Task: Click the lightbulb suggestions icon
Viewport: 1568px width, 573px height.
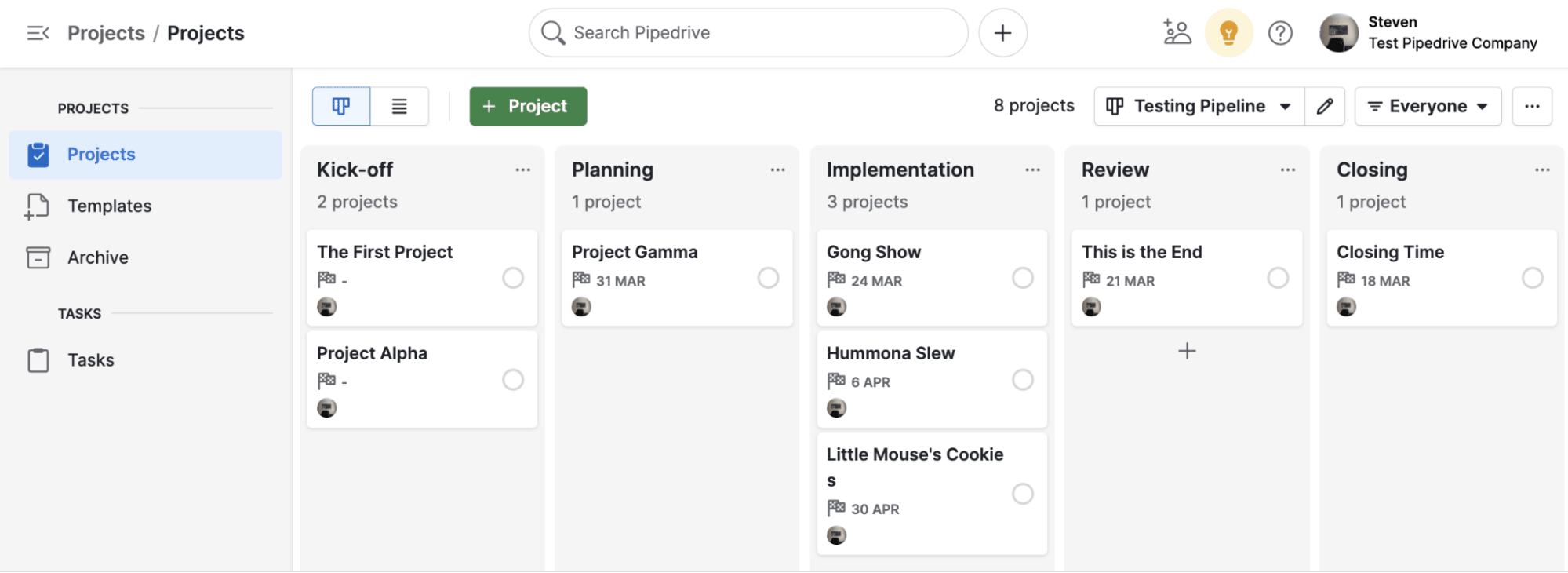Action: 1228,32
